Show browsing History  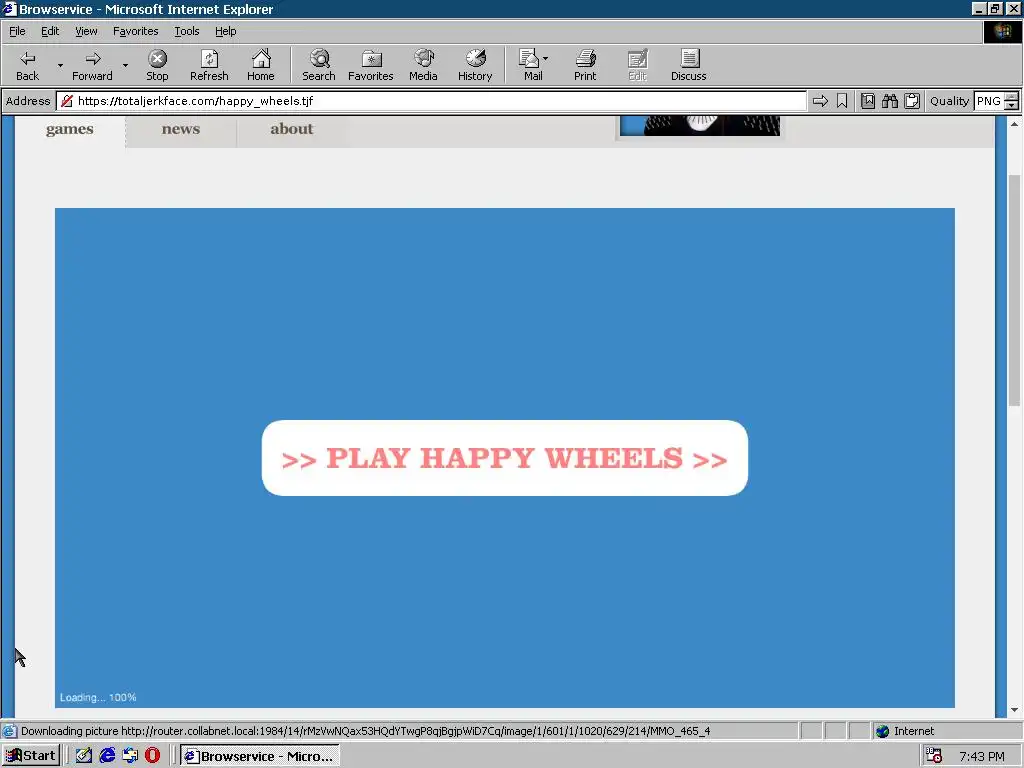tap(475, 65)
